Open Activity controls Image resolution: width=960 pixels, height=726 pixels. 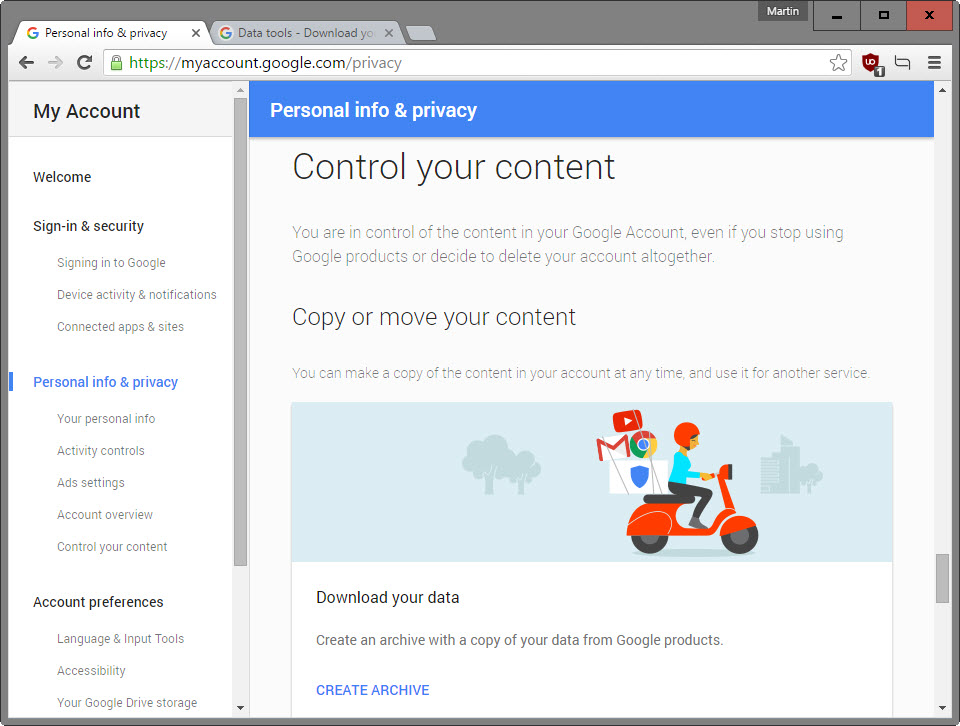[x=101, y=451]
